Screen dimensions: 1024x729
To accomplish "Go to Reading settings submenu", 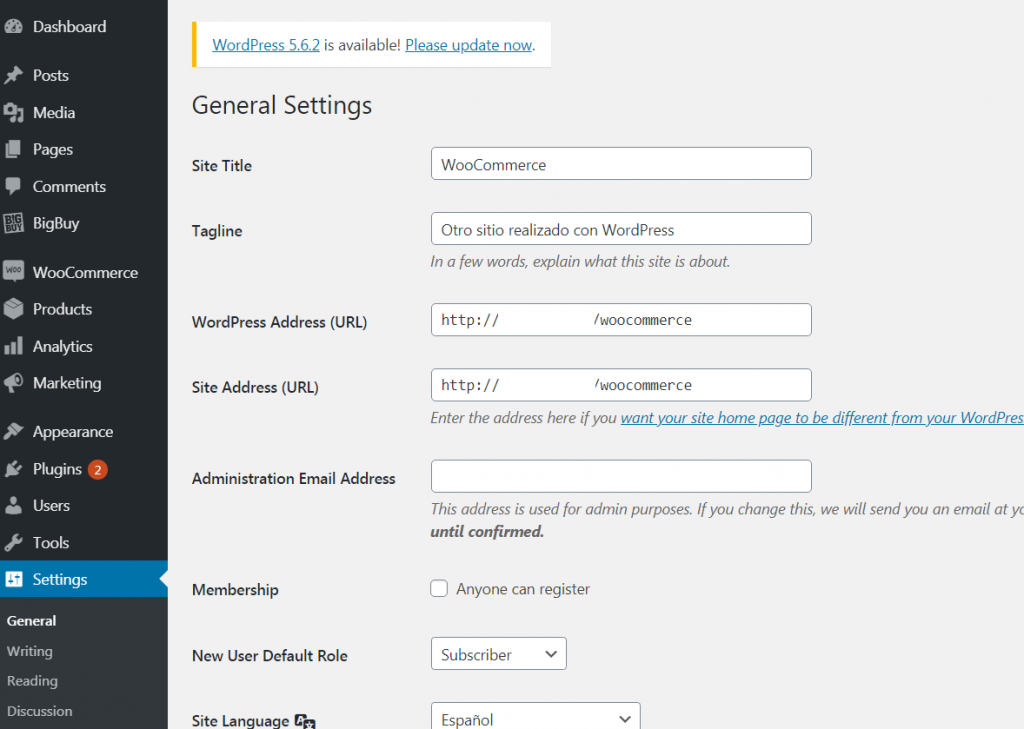I will [x=32, y=681].
